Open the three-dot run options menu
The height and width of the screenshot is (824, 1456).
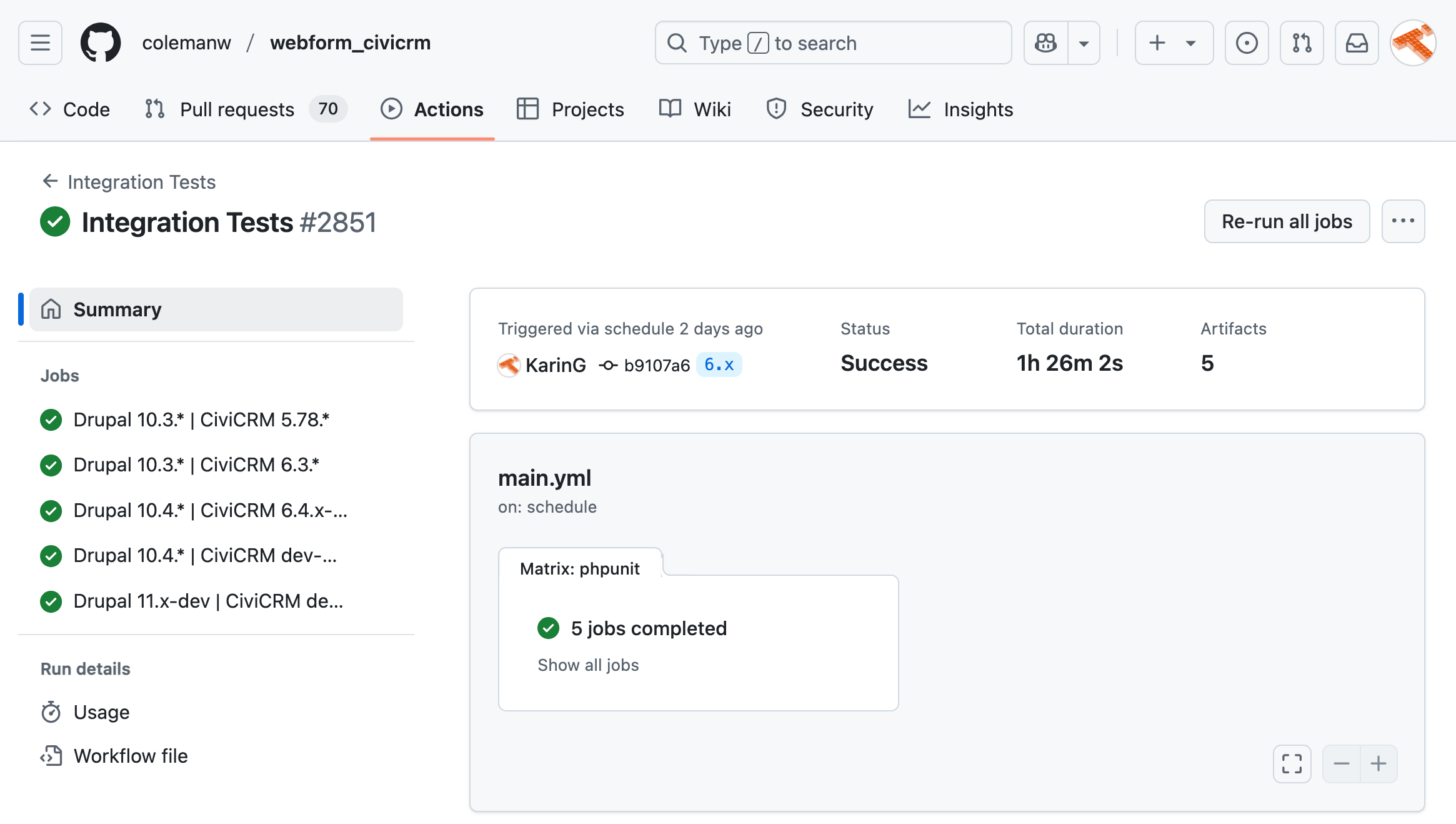pos(1403,221)
